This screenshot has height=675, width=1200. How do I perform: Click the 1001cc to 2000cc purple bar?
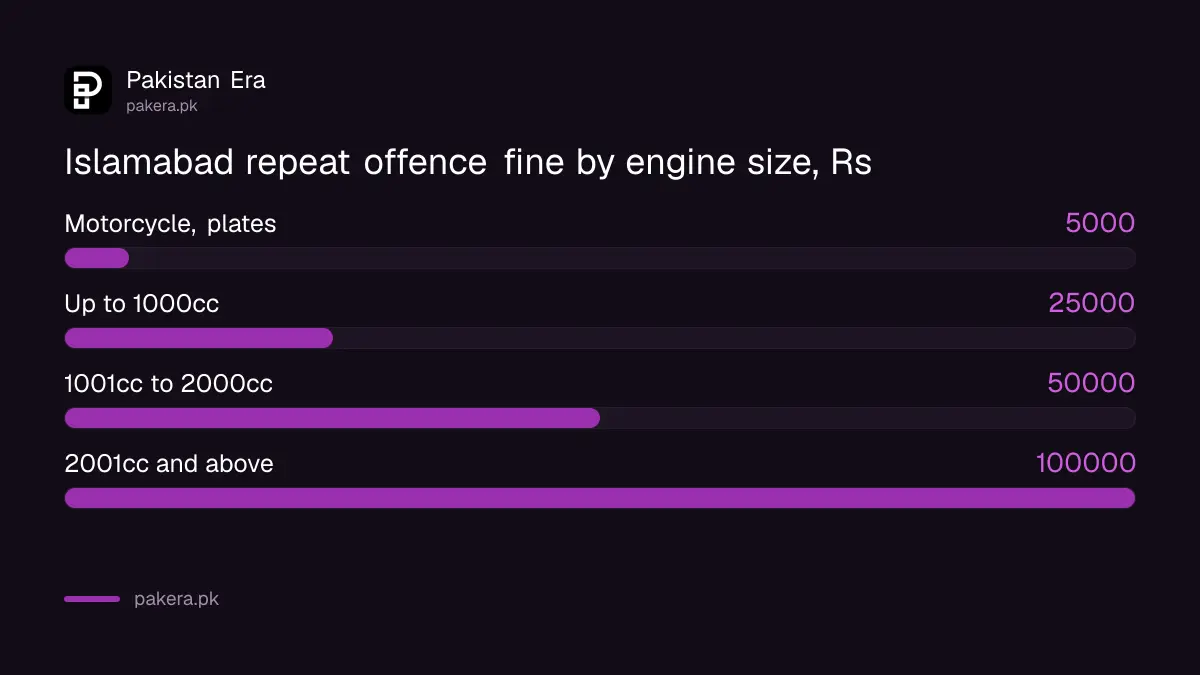[x=332, y=418]
